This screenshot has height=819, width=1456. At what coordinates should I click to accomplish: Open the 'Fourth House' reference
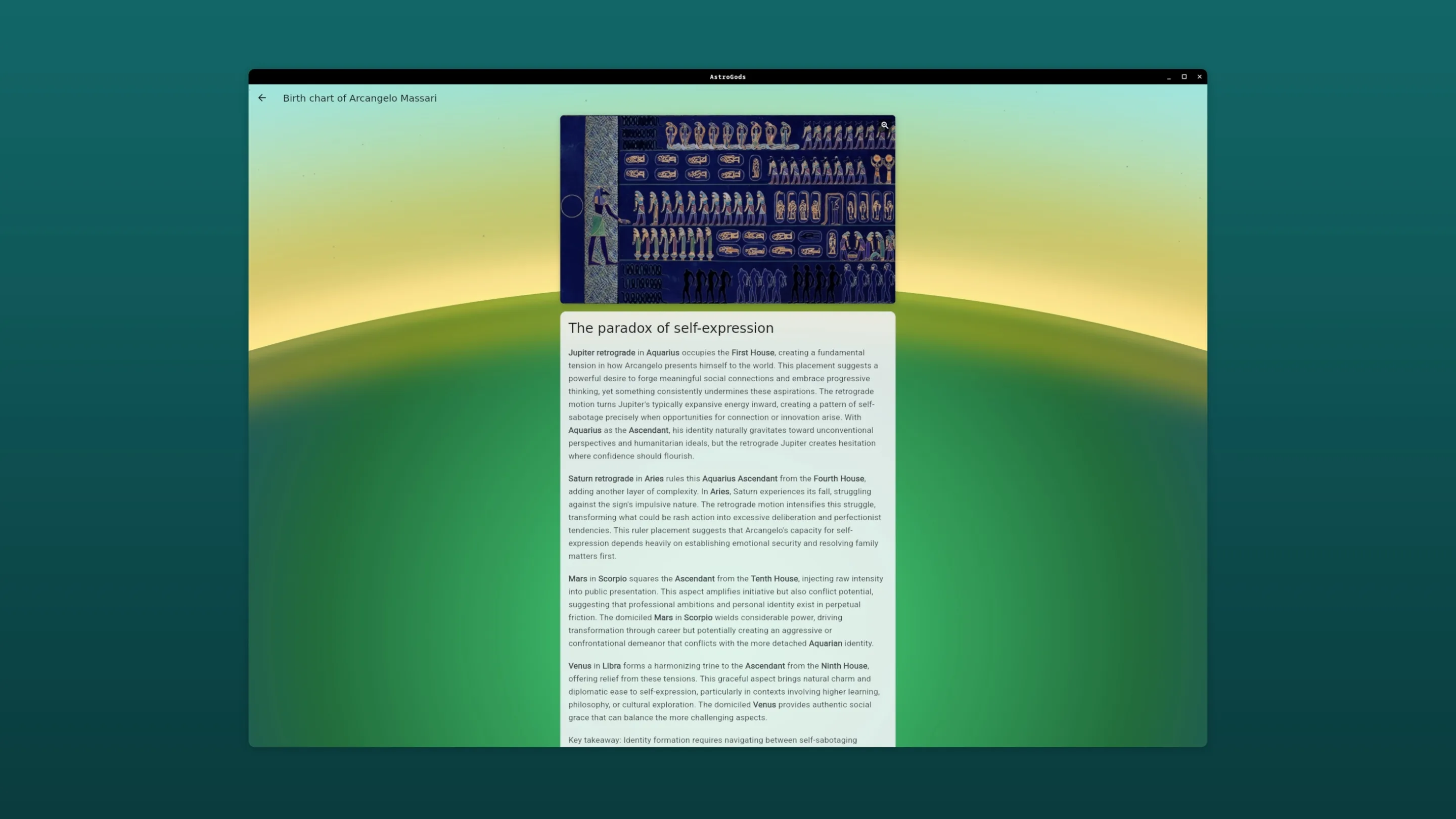[838, 478]
